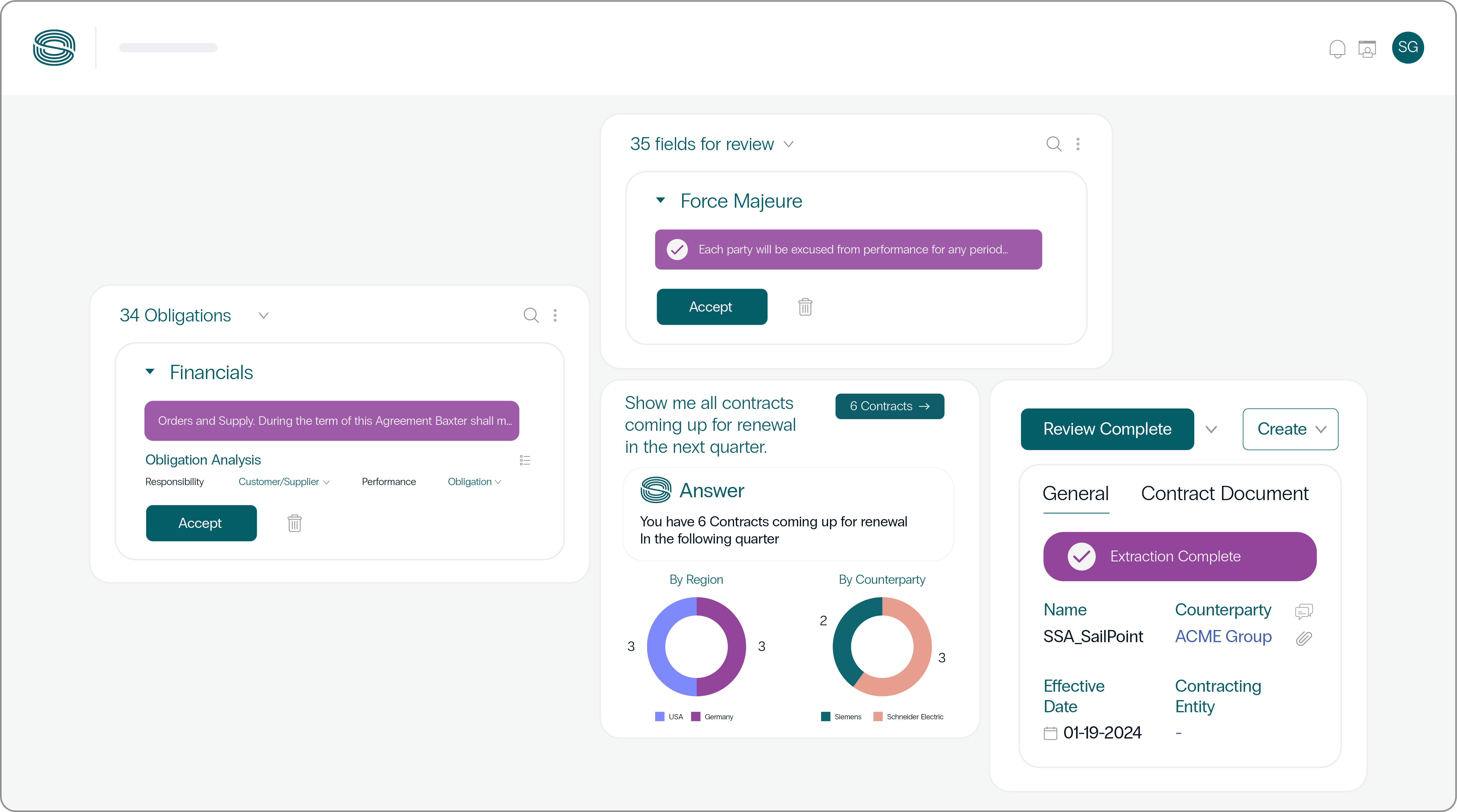Open the SG user avatar
The height and width of the screenshot is (812, 1457).
(1408, 48)
